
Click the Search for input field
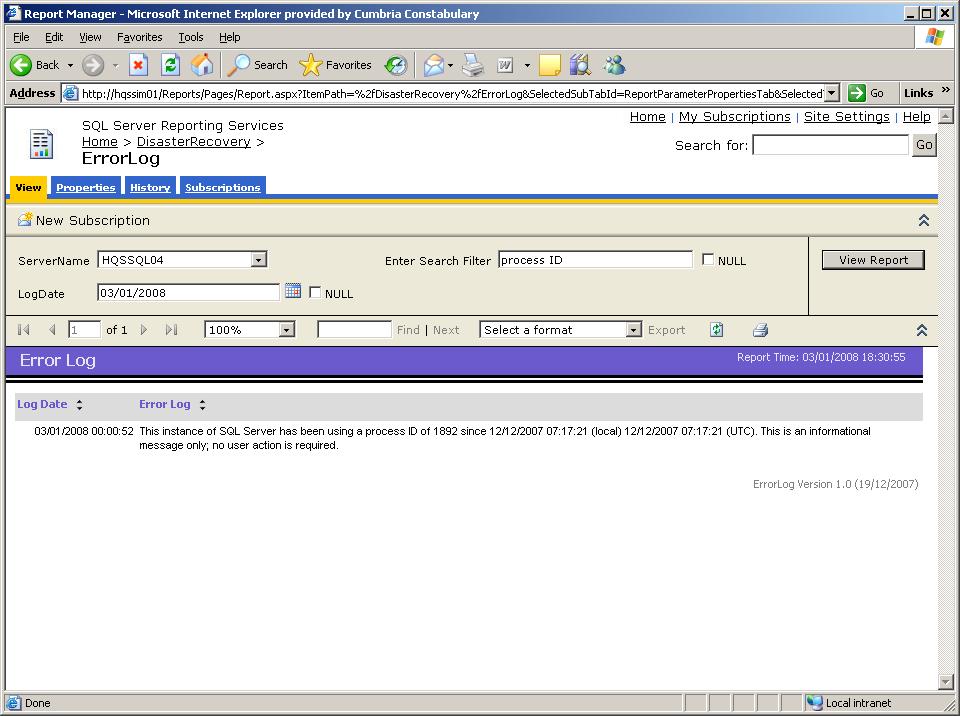pyautogui.click(x=831, y=145)
